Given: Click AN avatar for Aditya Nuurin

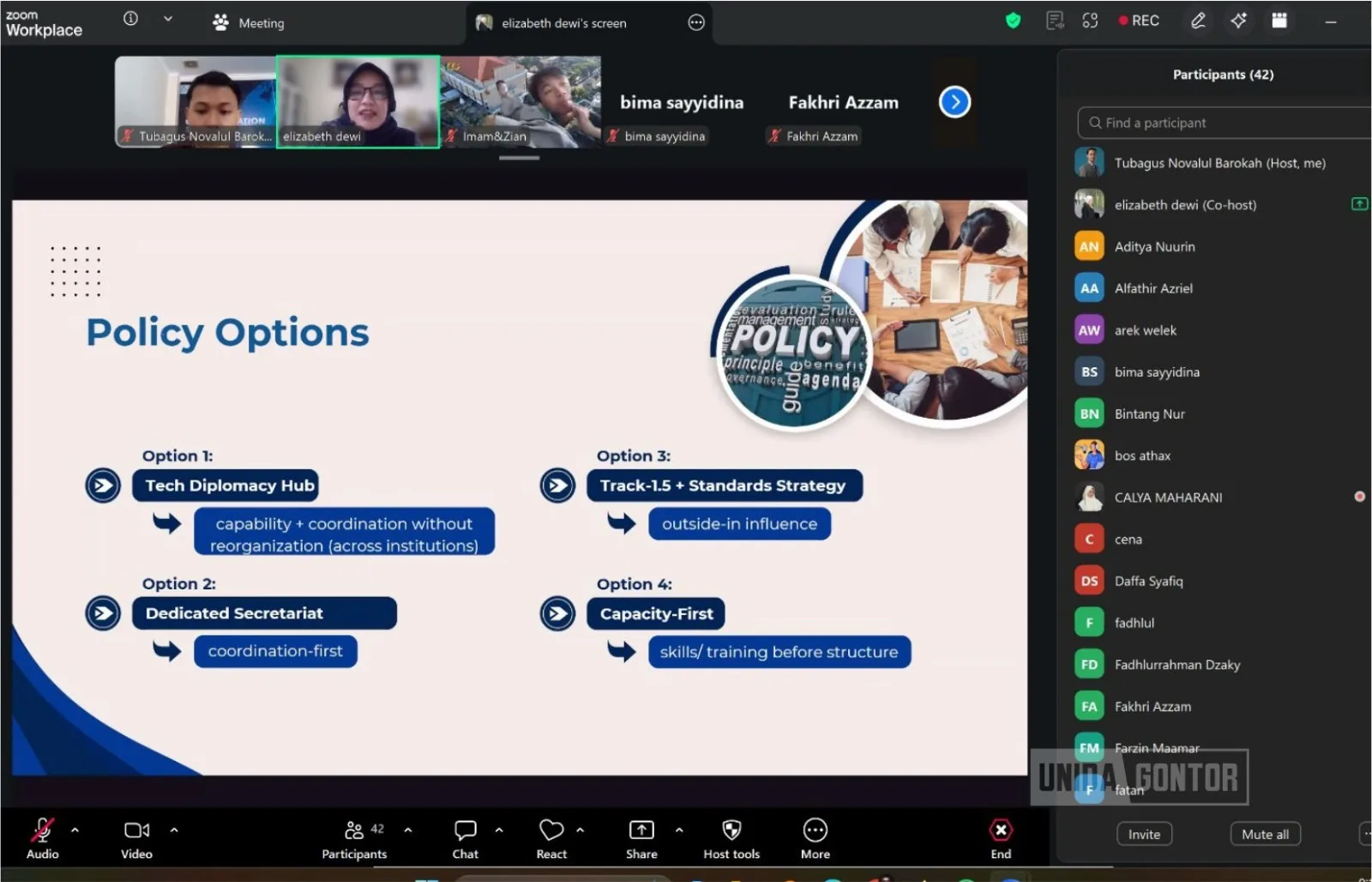Looking at the screenshot, I should pyautogui.click(x=1089, y=246).
